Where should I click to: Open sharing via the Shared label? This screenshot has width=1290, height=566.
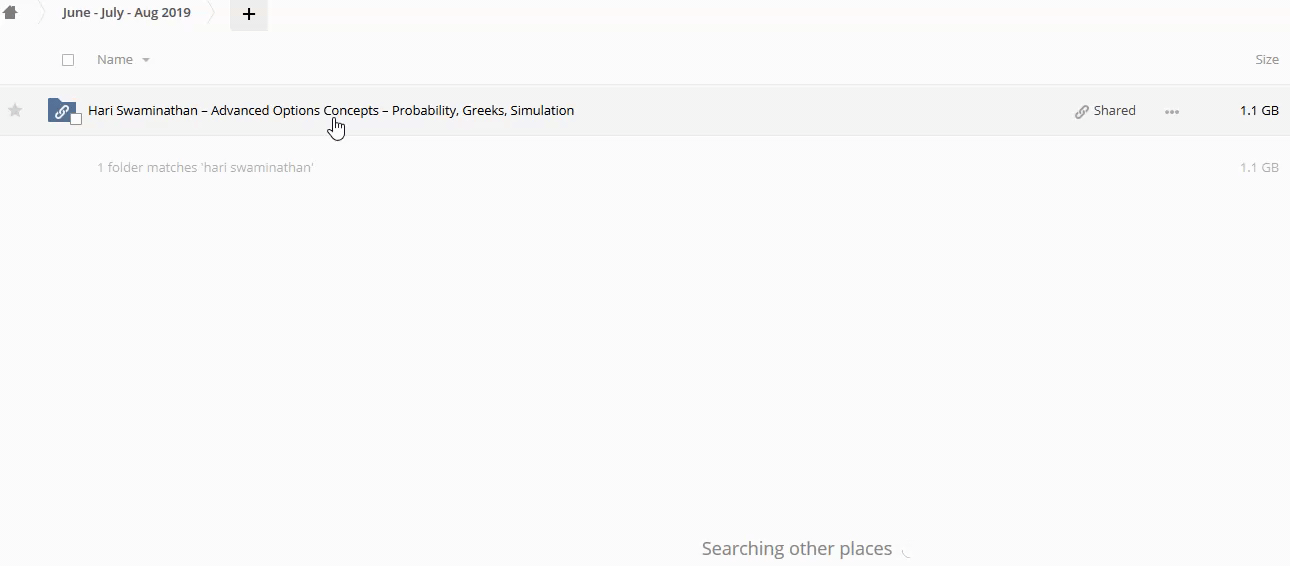click(x=1115, y=111)
